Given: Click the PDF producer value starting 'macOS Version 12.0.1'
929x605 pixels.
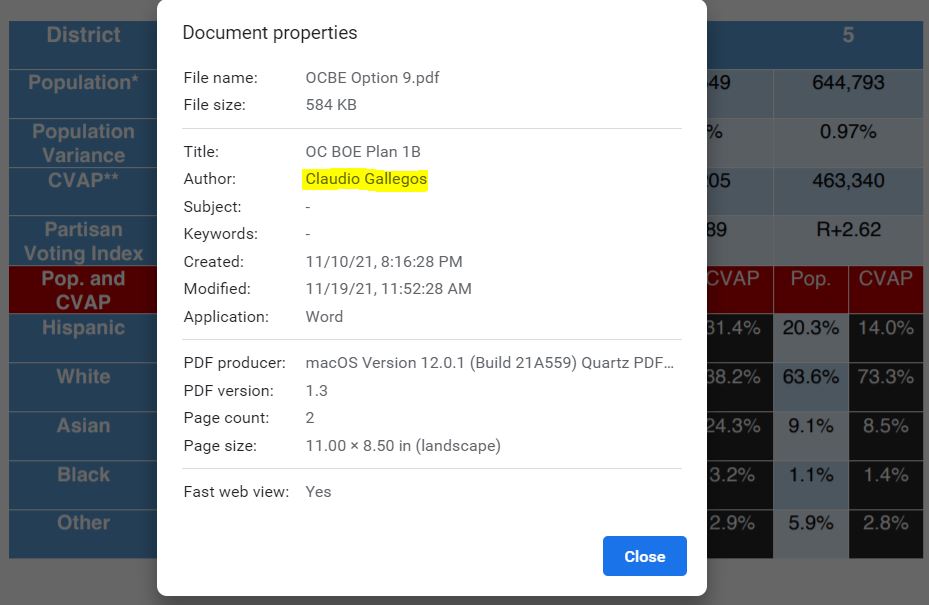Looking at the screenshot, I should click(x=489, y=363).
